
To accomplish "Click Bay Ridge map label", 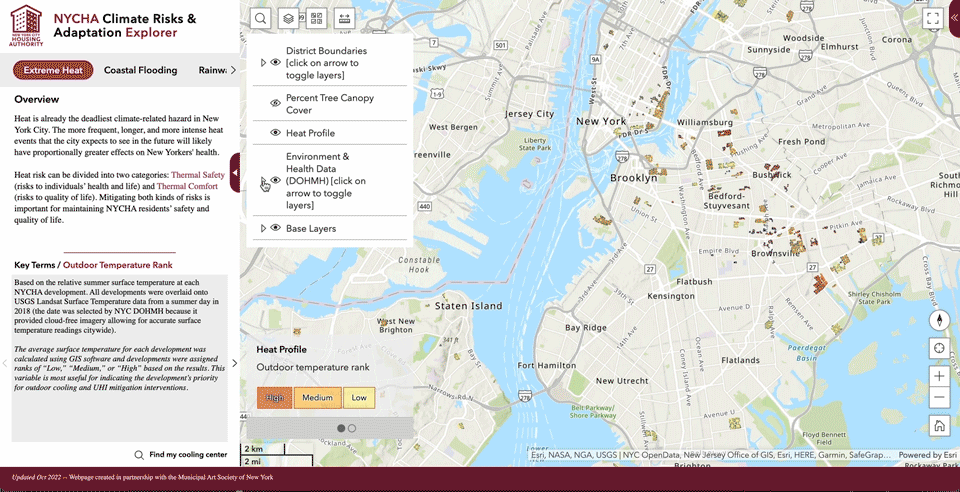I will pos(586,327).
